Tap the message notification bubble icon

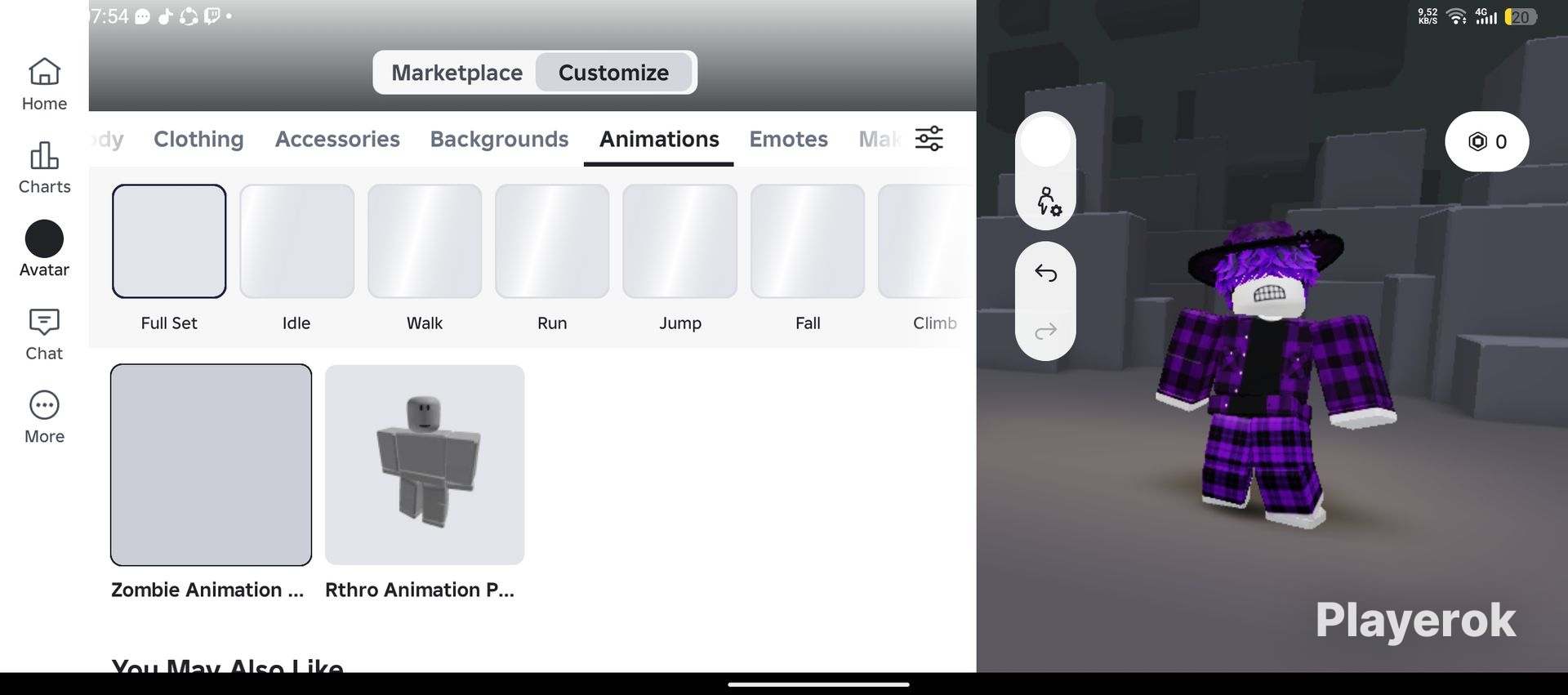[x=142, y=17]
